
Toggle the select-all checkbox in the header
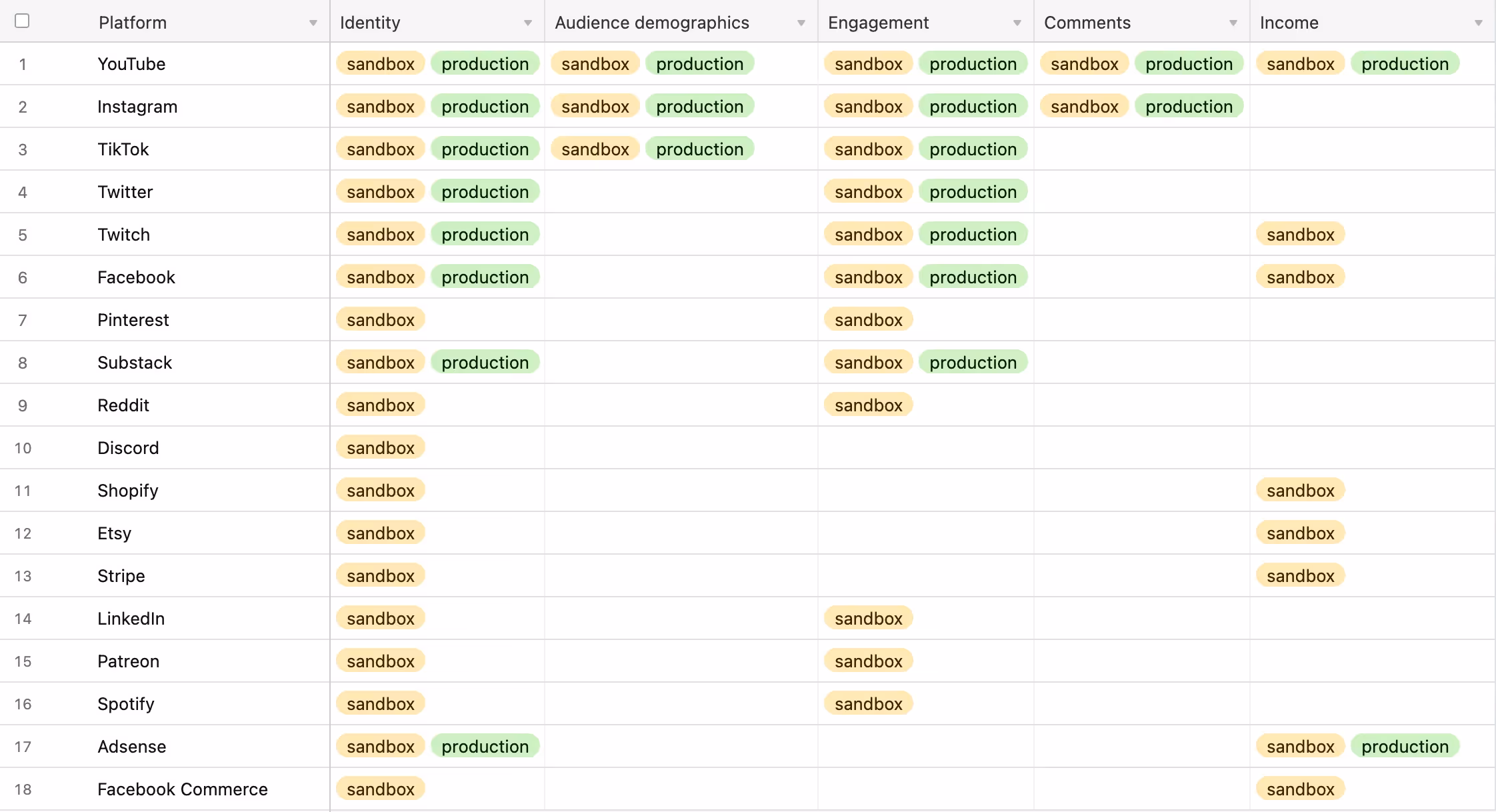(23, 21)
